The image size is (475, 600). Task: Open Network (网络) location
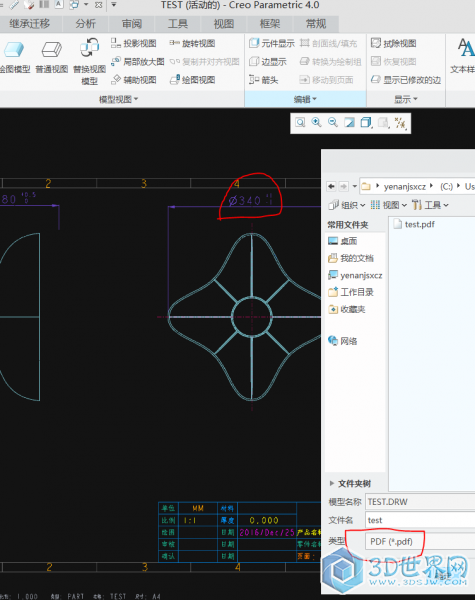343,341
